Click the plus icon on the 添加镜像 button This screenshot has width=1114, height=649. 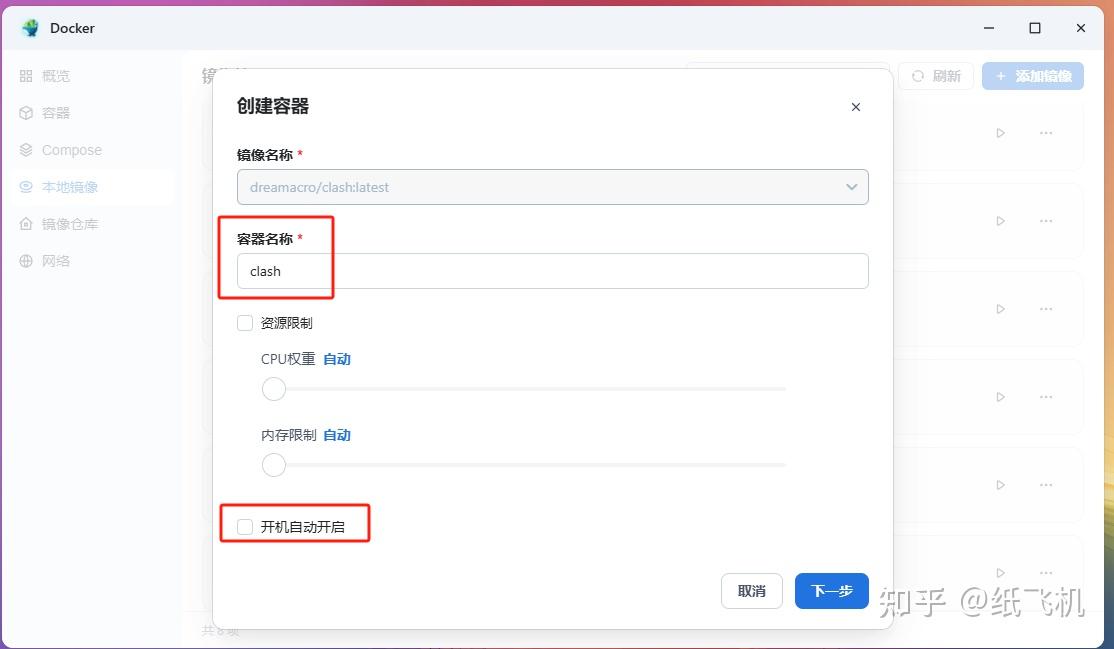(1003, 75)
